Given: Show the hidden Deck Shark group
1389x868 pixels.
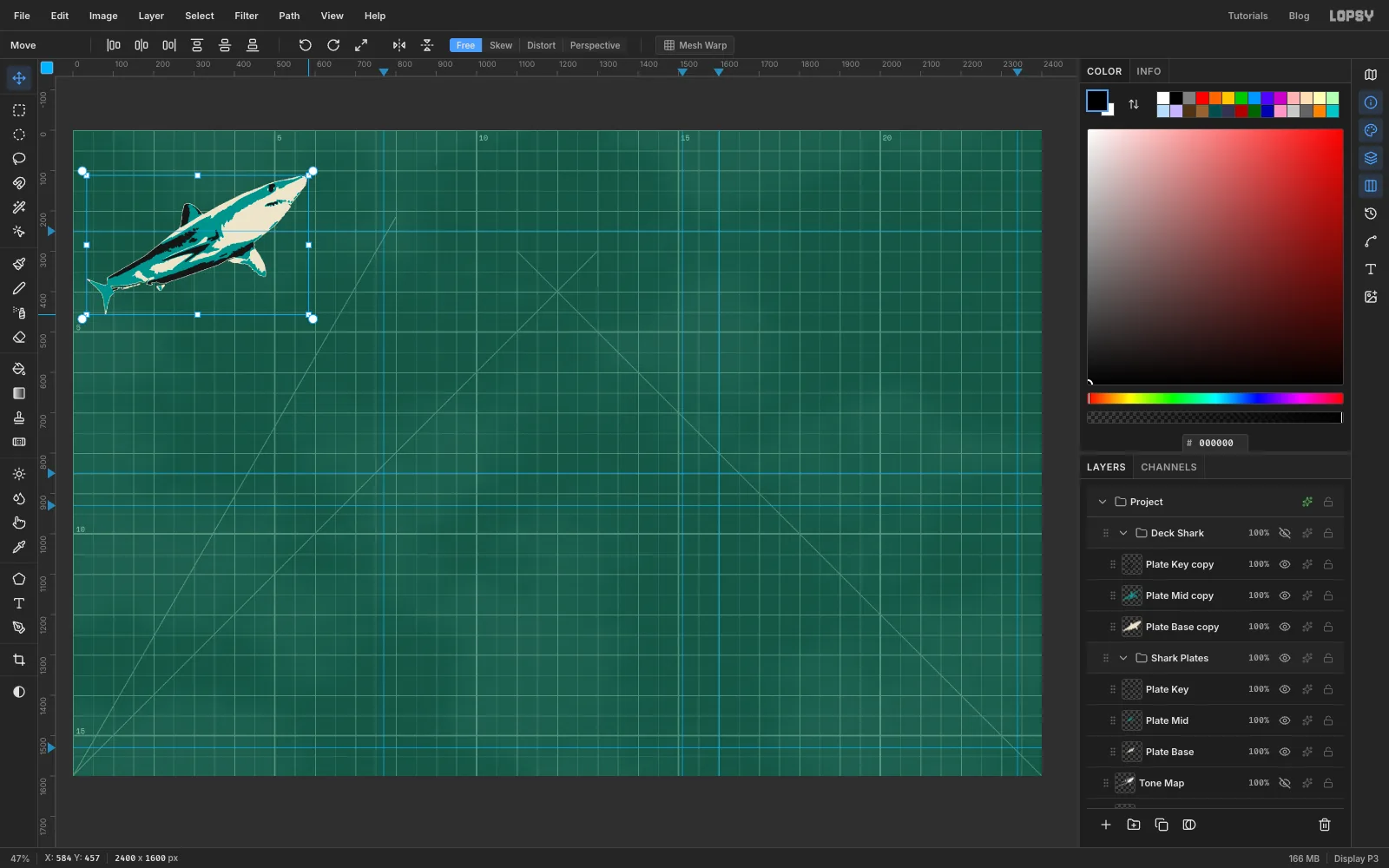Looking at the screenshot, I should point(1285,533).
